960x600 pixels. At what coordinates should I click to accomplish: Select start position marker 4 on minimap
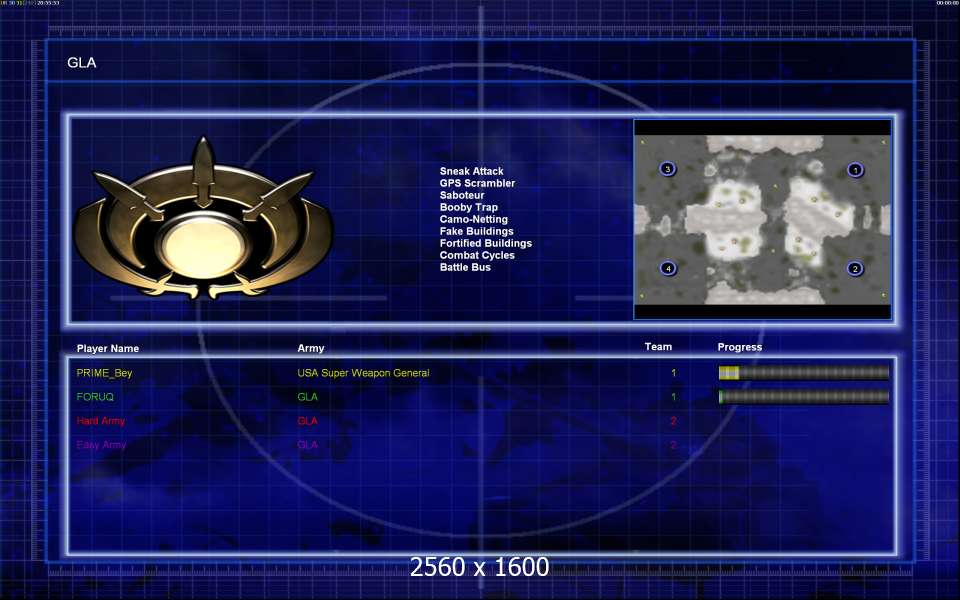(668, 268)
